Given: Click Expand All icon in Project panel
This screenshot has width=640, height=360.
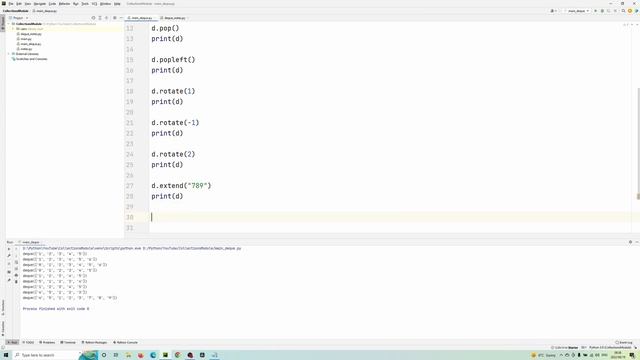Looking at the screenshot, I should (100, 18).
